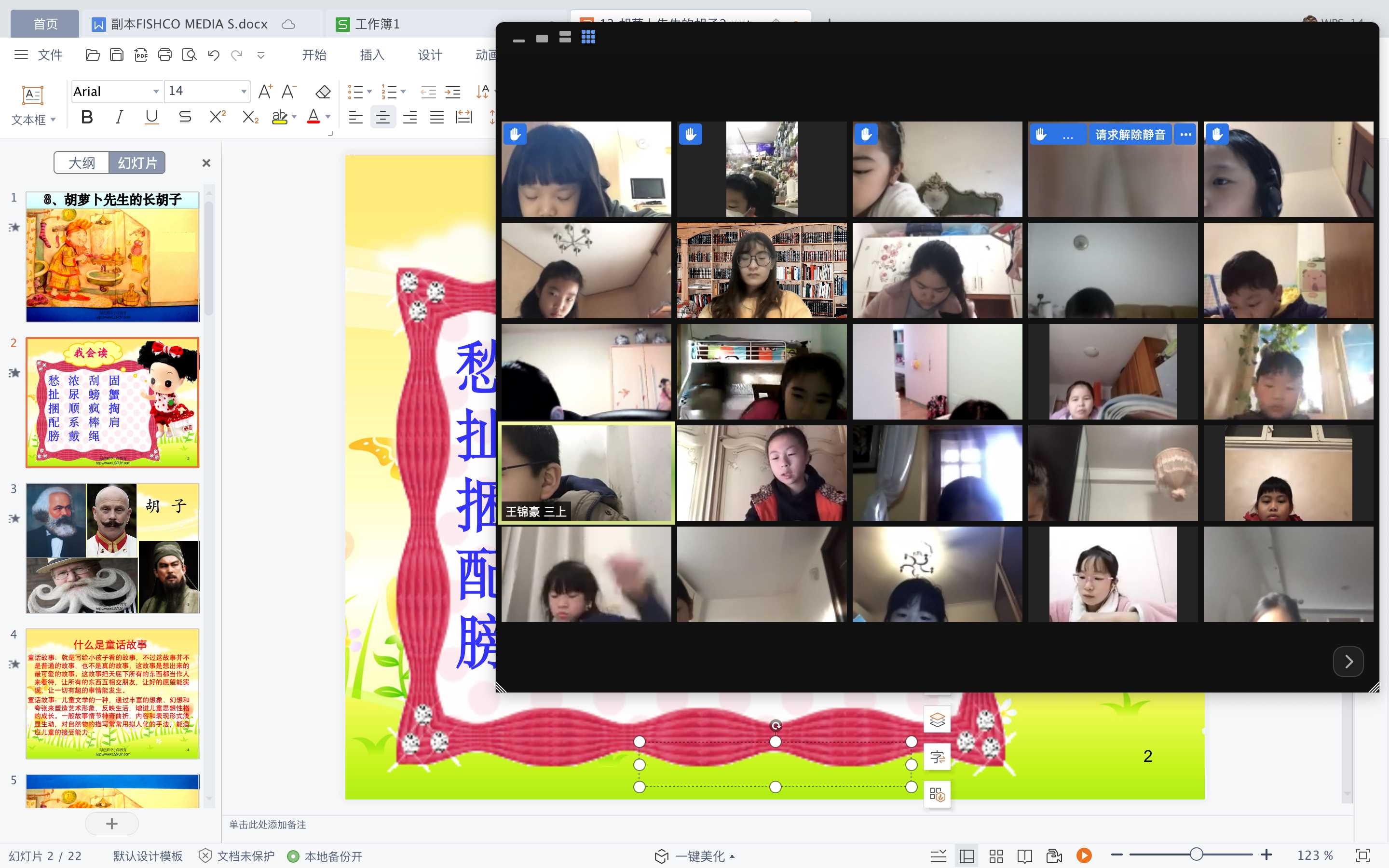Increase font size with A+ icon
This screenshot has height=868, width=1389.
click(x=265, y=91)
